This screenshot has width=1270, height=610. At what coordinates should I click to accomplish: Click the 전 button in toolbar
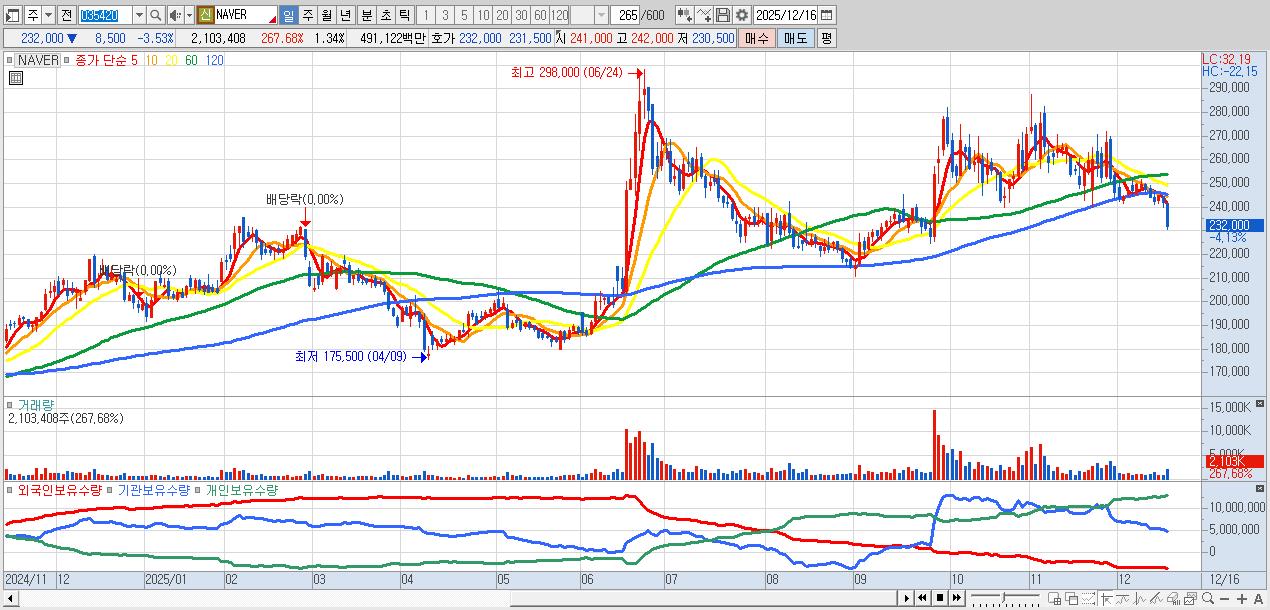66,16
